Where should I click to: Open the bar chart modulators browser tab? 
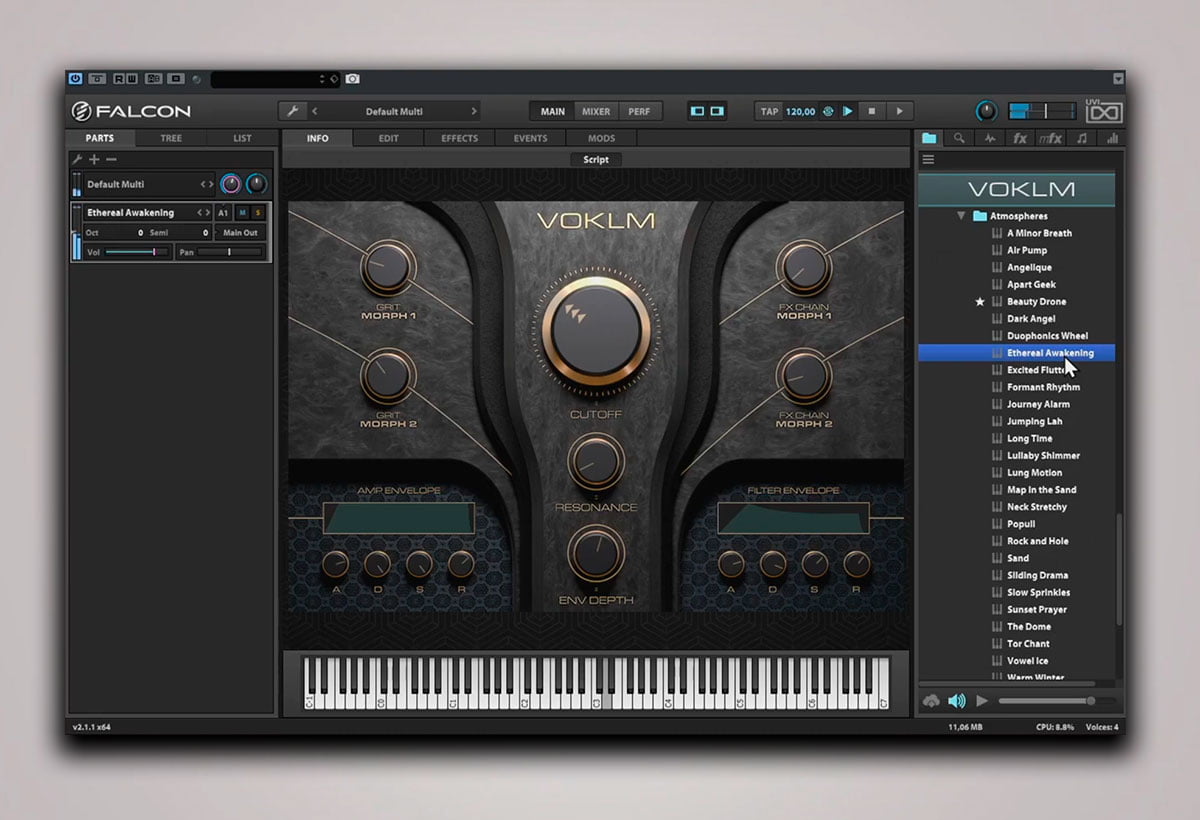[x=1111, y=138]
